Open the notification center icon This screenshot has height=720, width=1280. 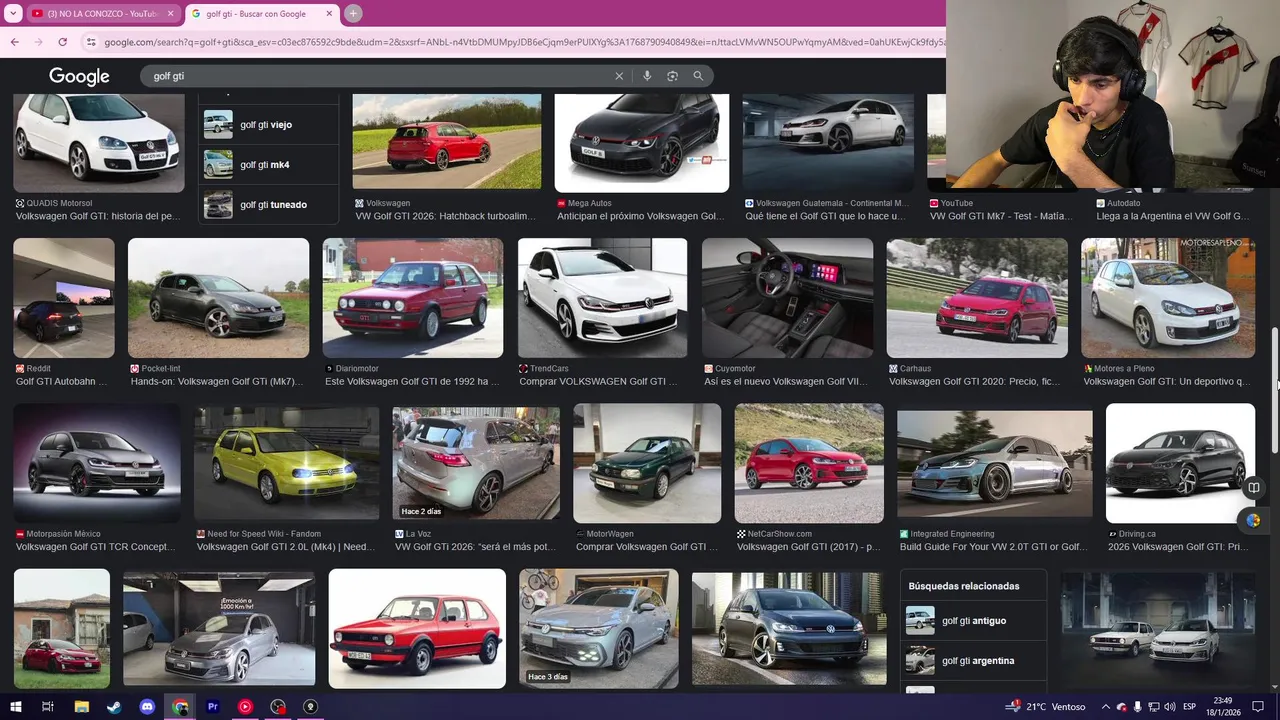click(x=1259, y=707)
